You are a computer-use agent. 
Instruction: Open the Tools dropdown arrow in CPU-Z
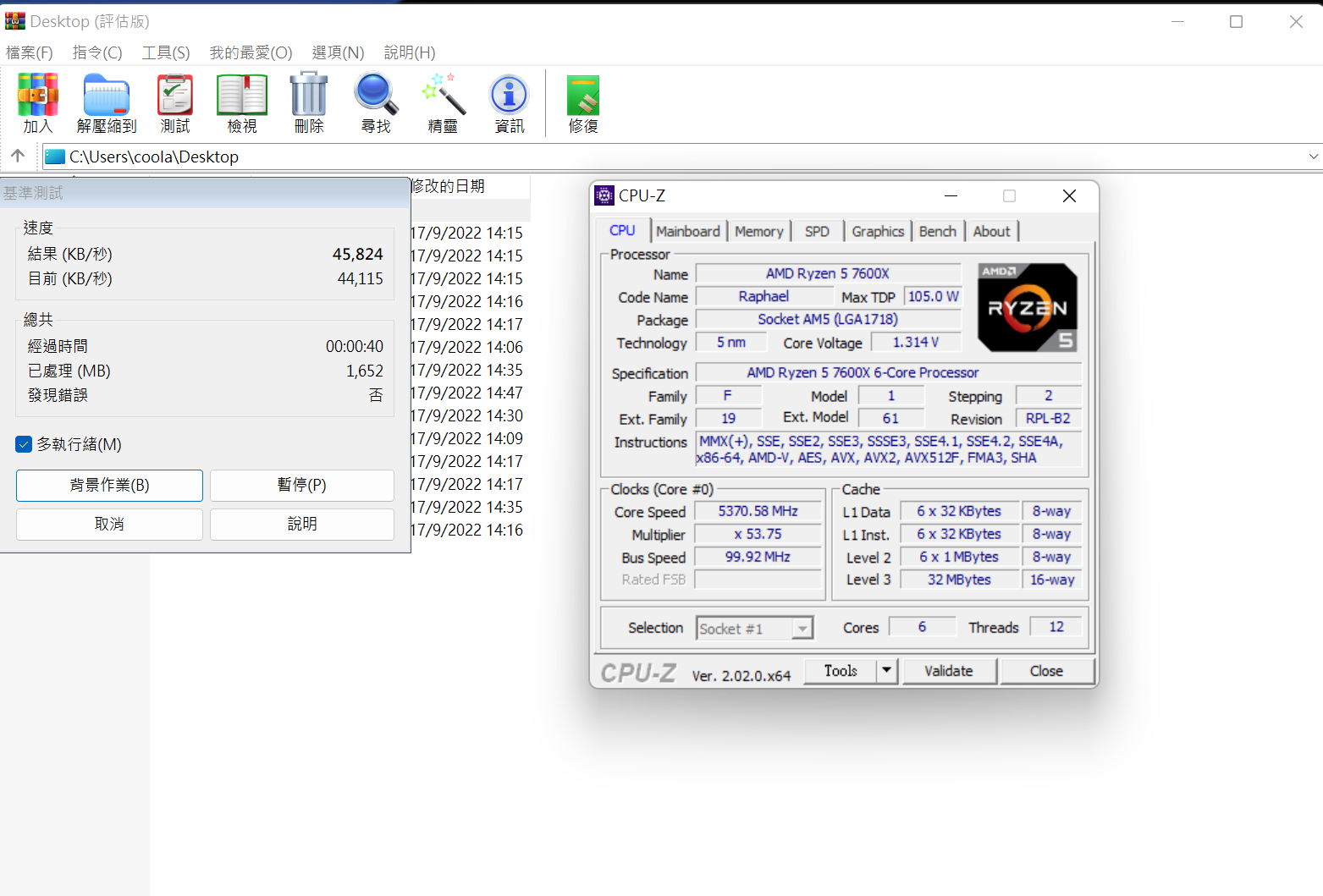click(x=886, y=671)
